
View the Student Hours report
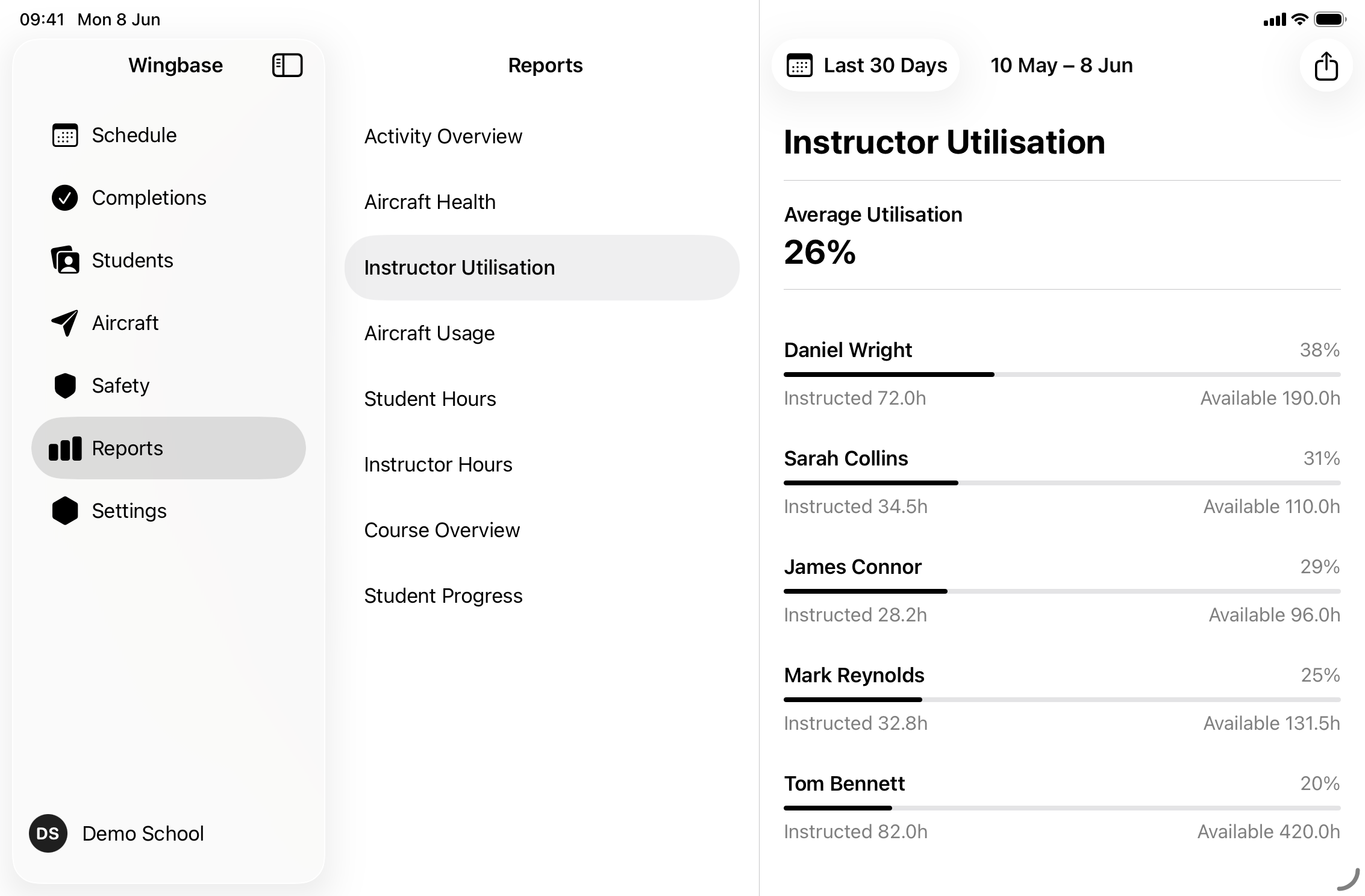pos(542,399)
